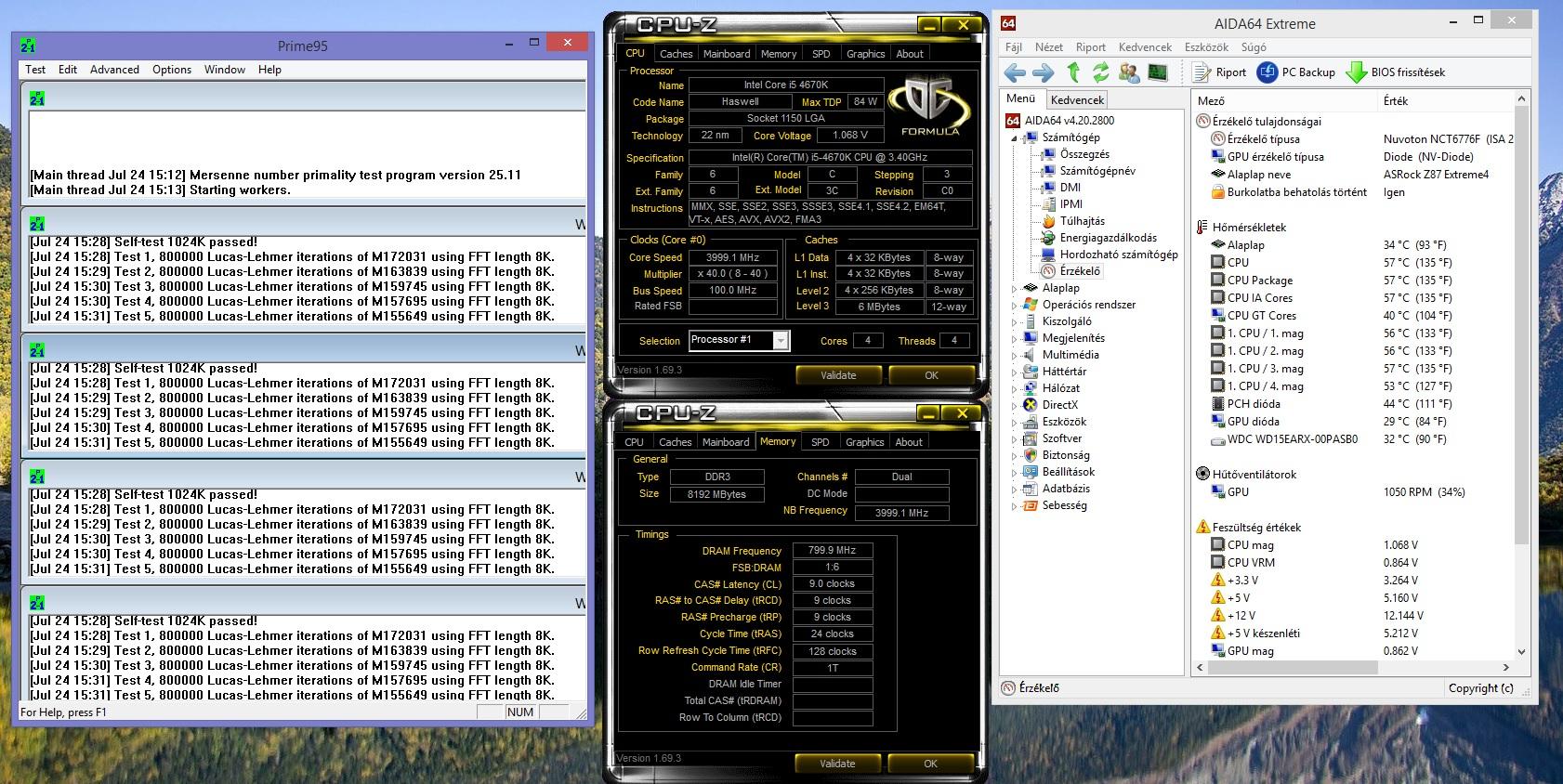
Task: Click OK in lower CPU-Z memory window
Action: point(930,764)
